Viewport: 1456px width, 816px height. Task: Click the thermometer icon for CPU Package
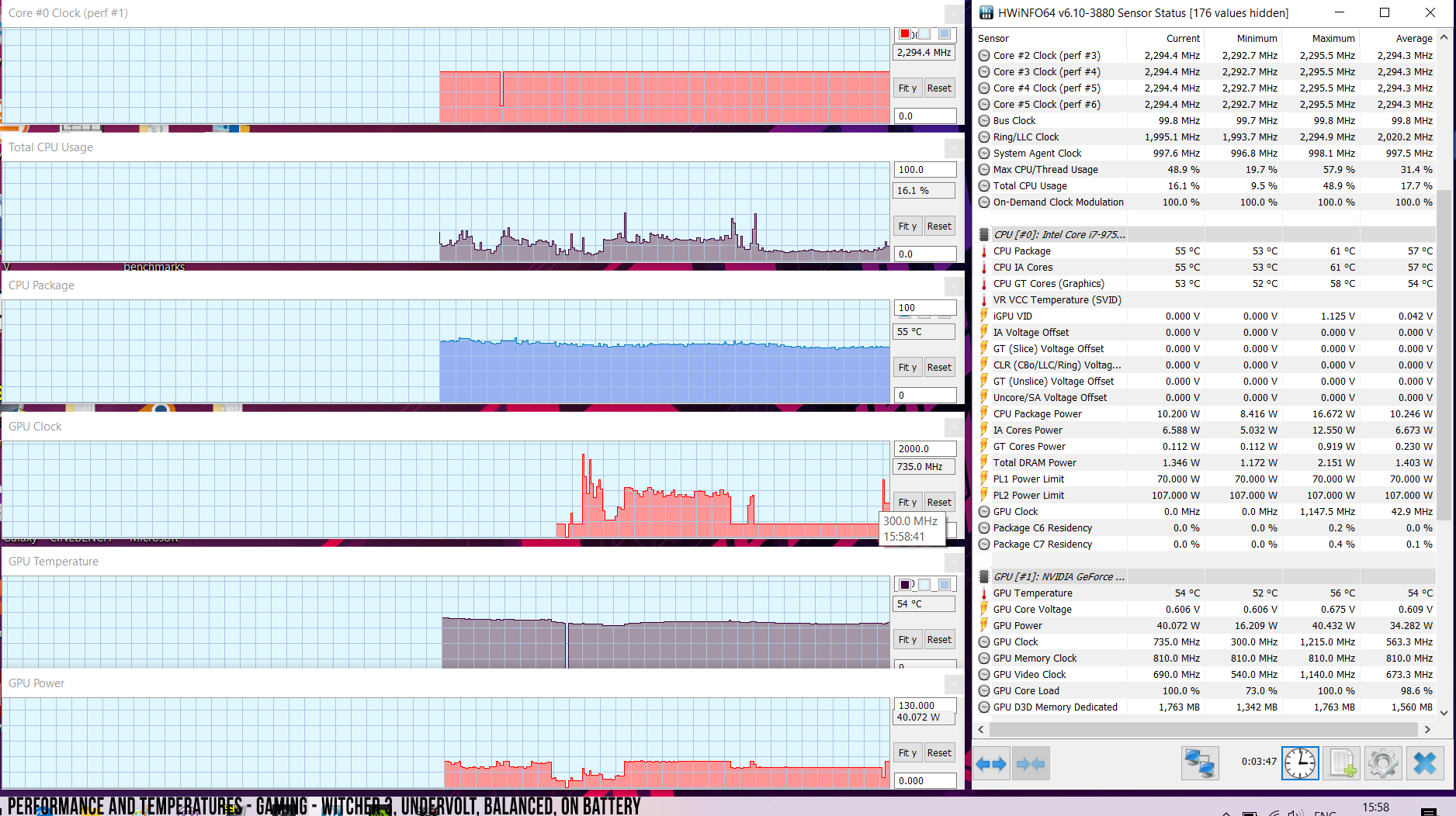[x=984, y=251]
